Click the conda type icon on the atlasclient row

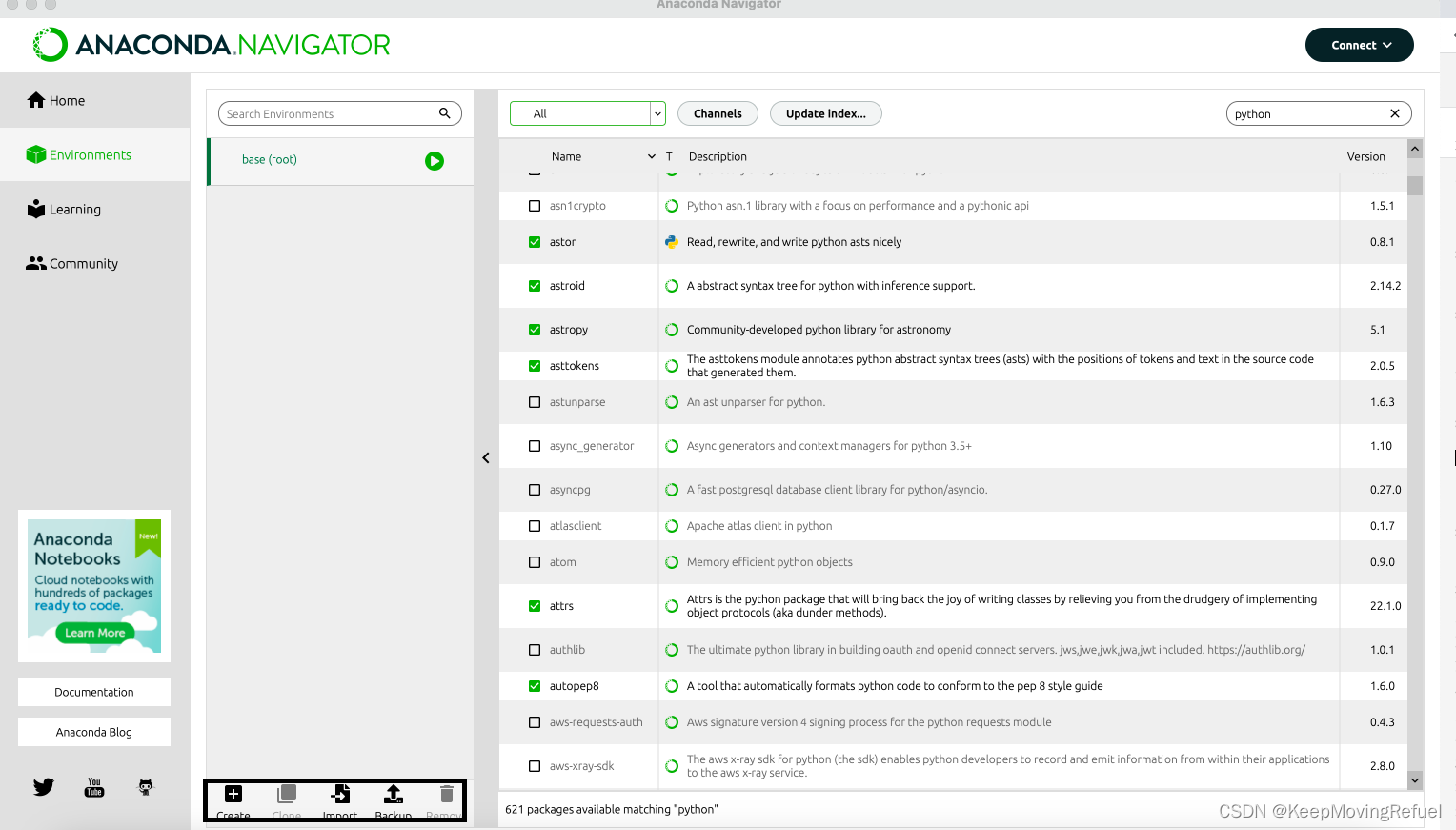point(672,526)
